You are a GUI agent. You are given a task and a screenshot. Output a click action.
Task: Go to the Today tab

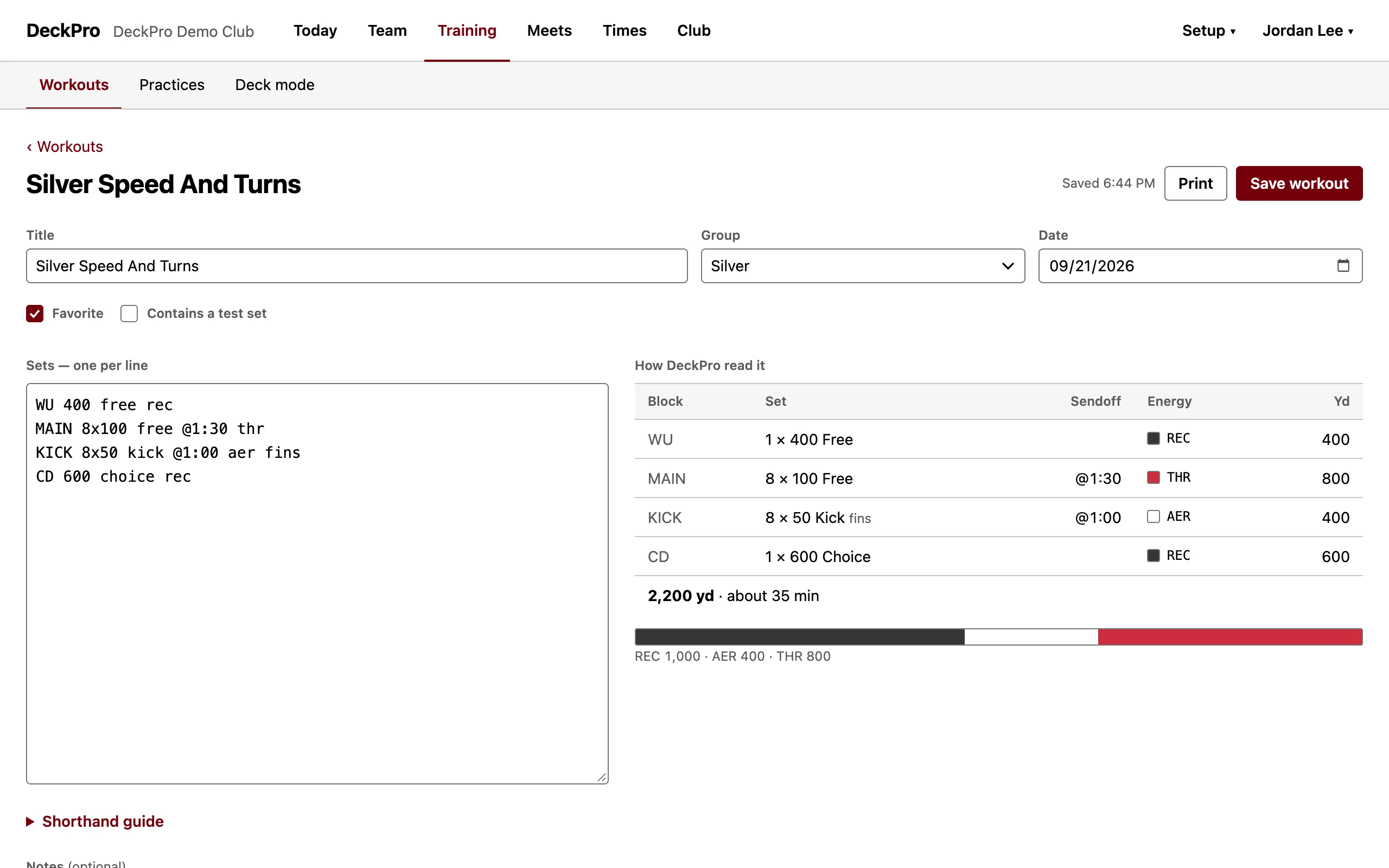coord(315,30)
